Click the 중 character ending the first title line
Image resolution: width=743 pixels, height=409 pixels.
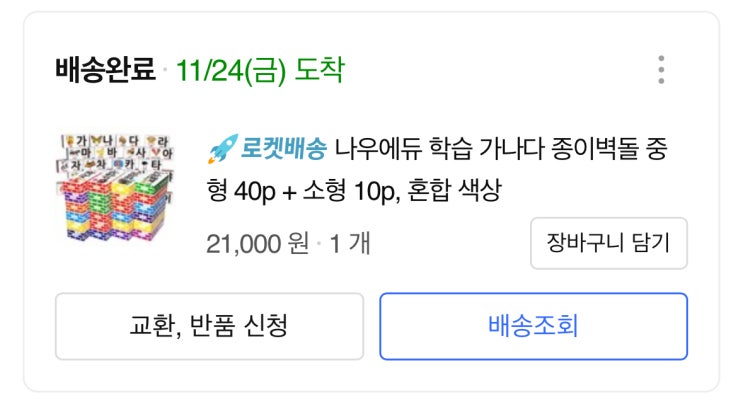[x=654, y=151]
